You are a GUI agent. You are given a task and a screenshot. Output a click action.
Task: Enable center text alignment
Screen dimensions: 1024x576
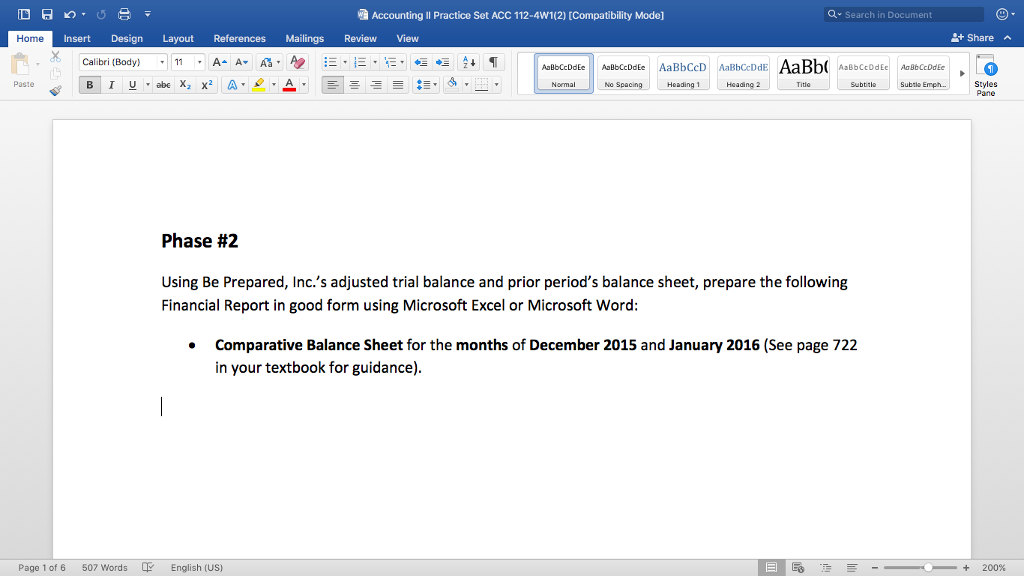352,84
